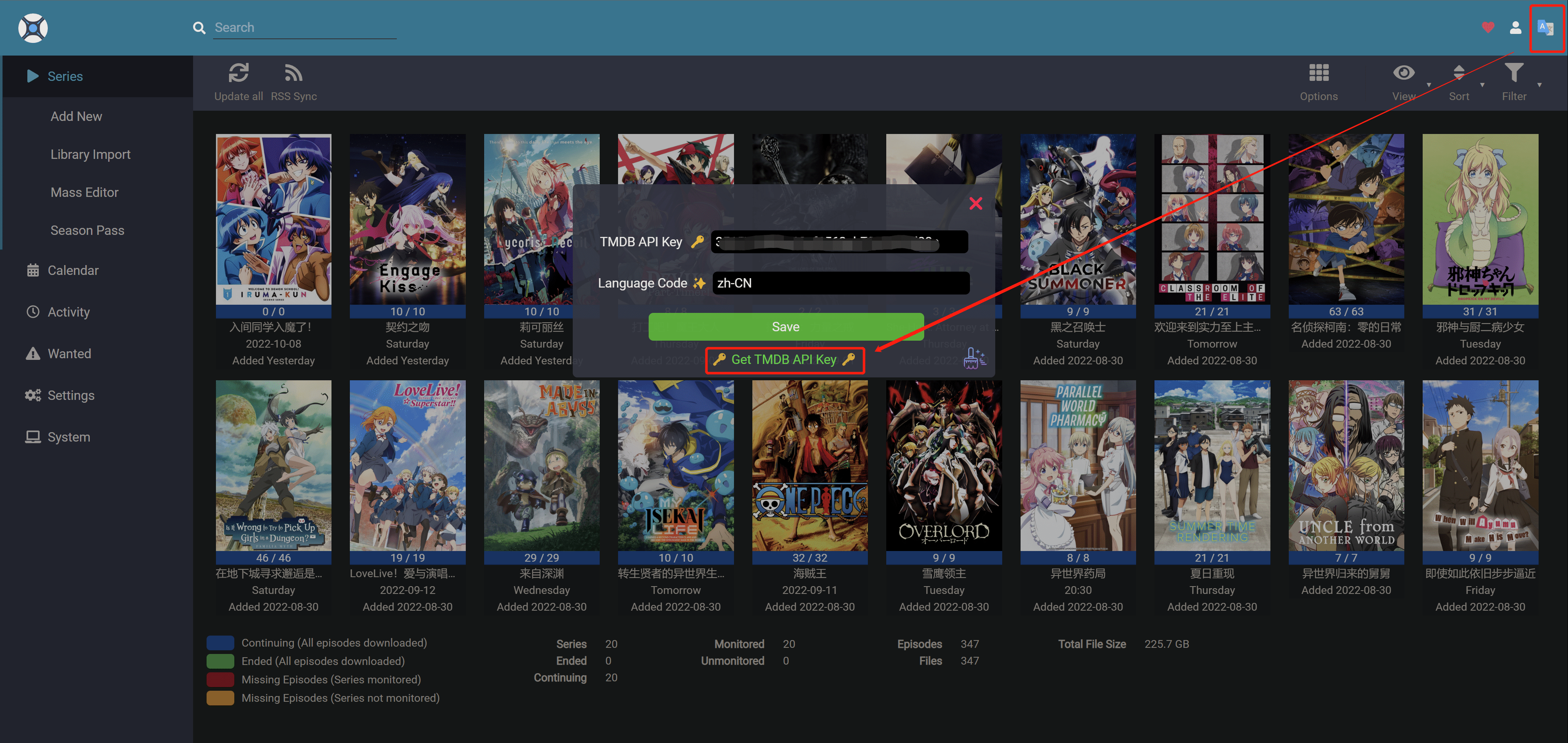This screenshot has height=743, width=1568.
Task: Open the Parallel World Pharmacy poster
Action: pos(1078,466)
